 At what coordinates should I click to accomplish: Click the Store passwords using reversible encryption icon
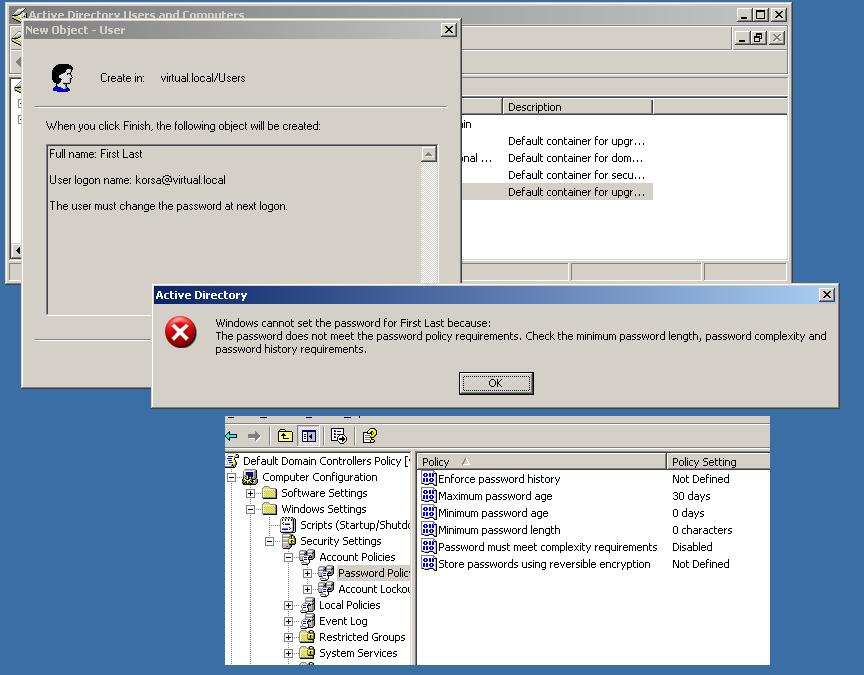429,564
